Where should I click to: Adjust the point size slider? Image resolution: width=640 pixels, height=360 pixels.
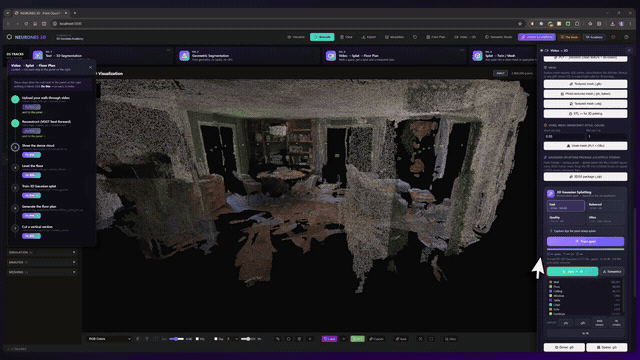coord(177,339)
